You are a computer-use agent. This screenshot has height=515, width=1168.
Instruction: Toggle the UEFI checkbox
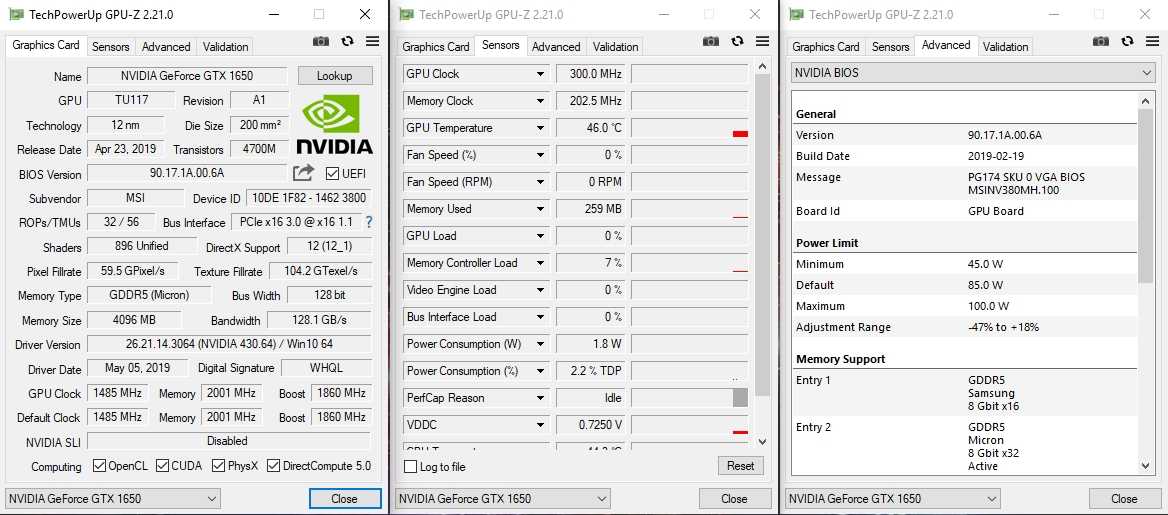click(333, 174)
